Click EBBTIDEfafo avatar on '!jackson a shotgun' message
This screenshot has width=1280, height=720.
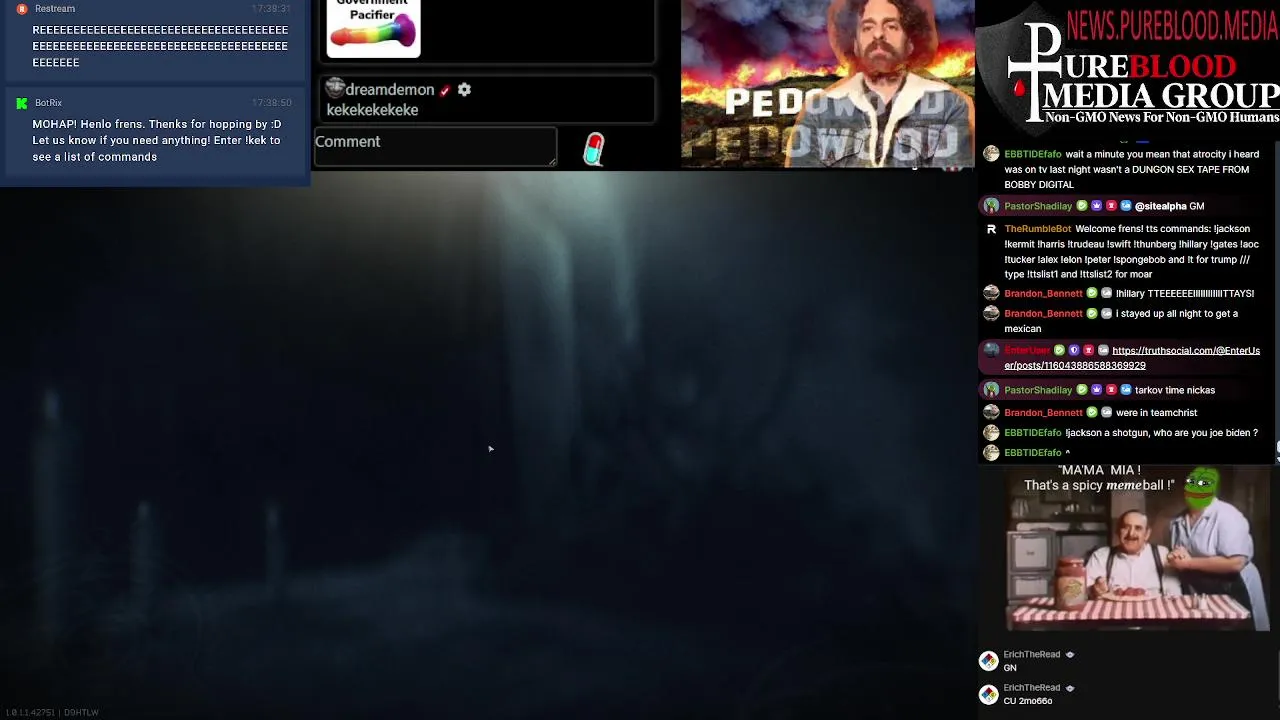991,432
